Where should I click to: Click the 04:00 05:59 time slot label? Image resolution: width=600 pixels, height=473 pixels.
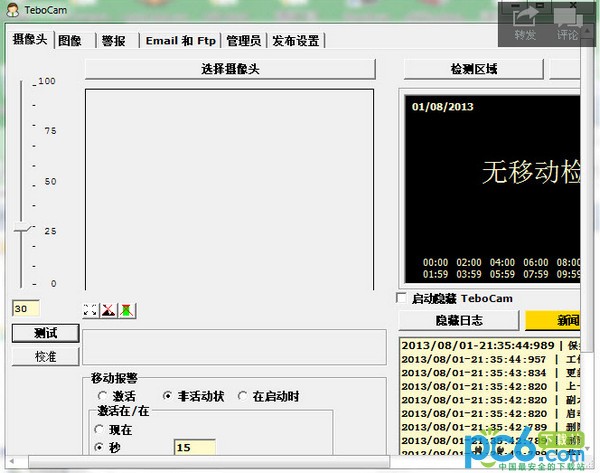click(x=502, y=268)
